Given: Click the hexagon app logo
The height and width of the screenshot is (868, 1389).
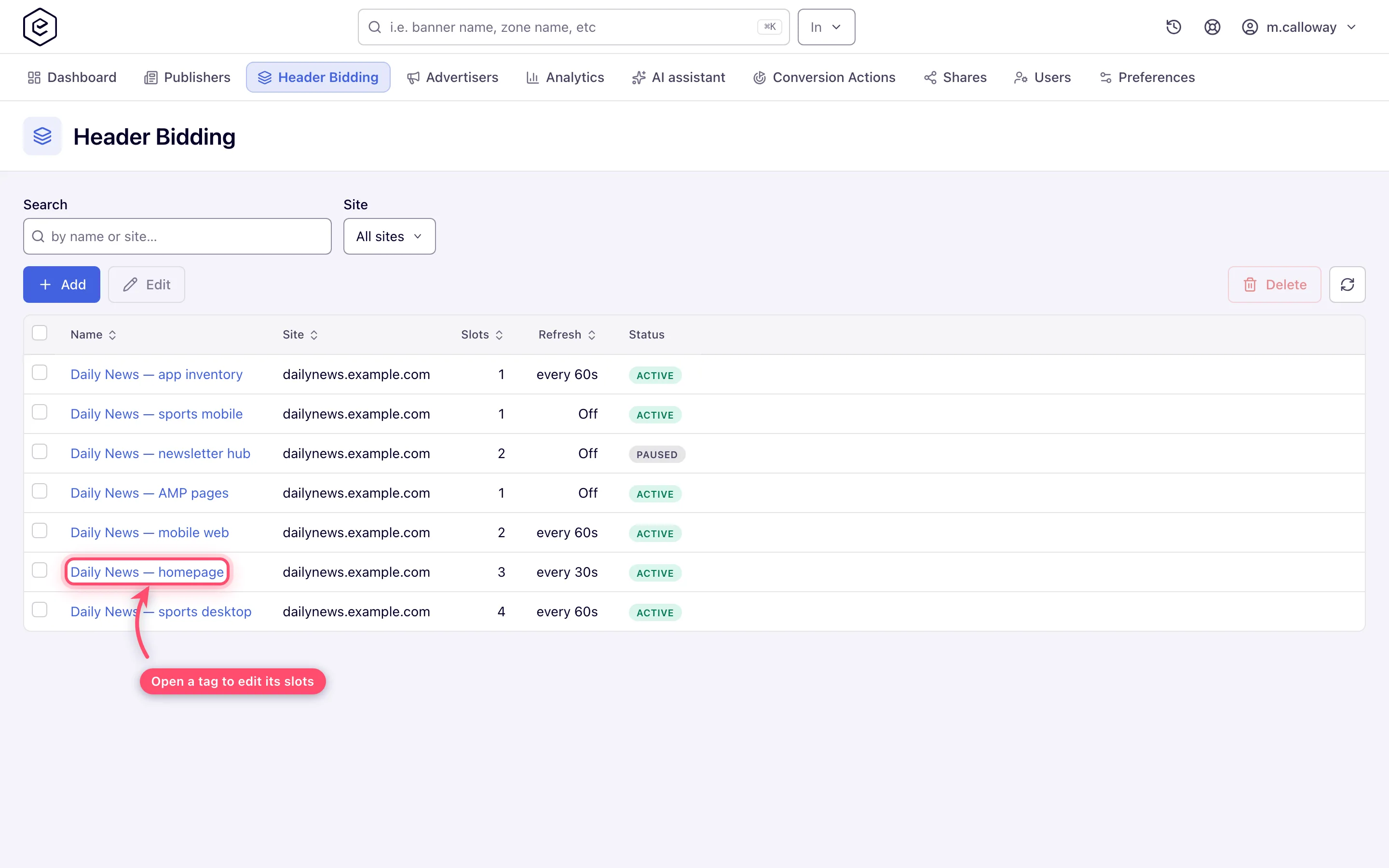Looking at the screenshot, I should coord(40,27).
